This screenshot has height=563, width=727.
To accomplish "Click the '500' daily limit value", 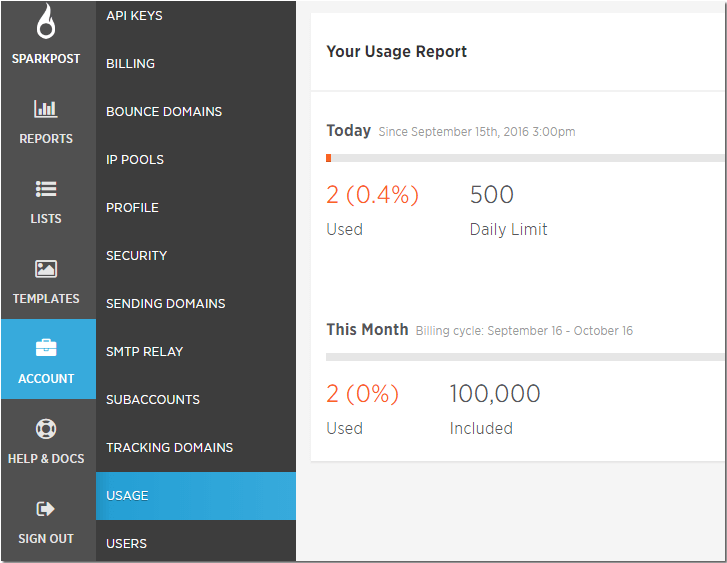I will tap(491, 195).
